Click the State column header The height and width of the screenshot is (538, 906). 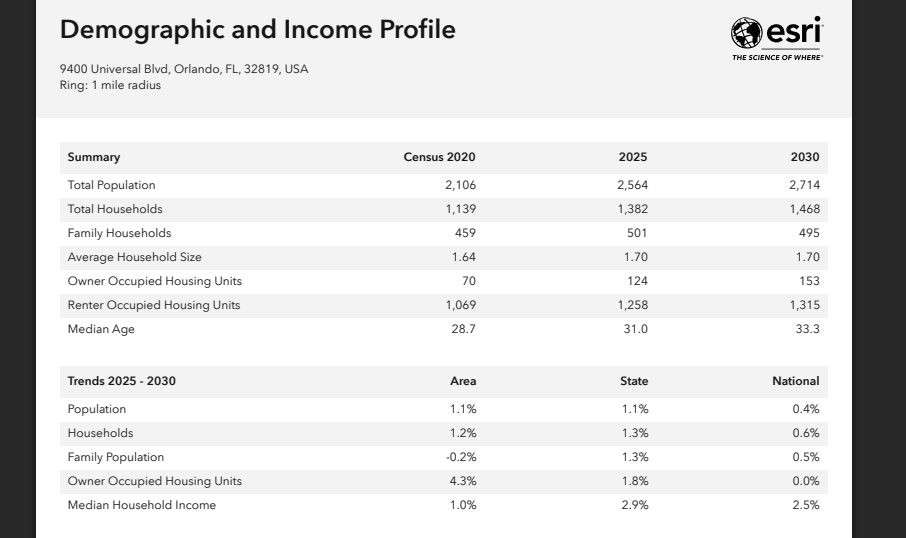point(634,381)
